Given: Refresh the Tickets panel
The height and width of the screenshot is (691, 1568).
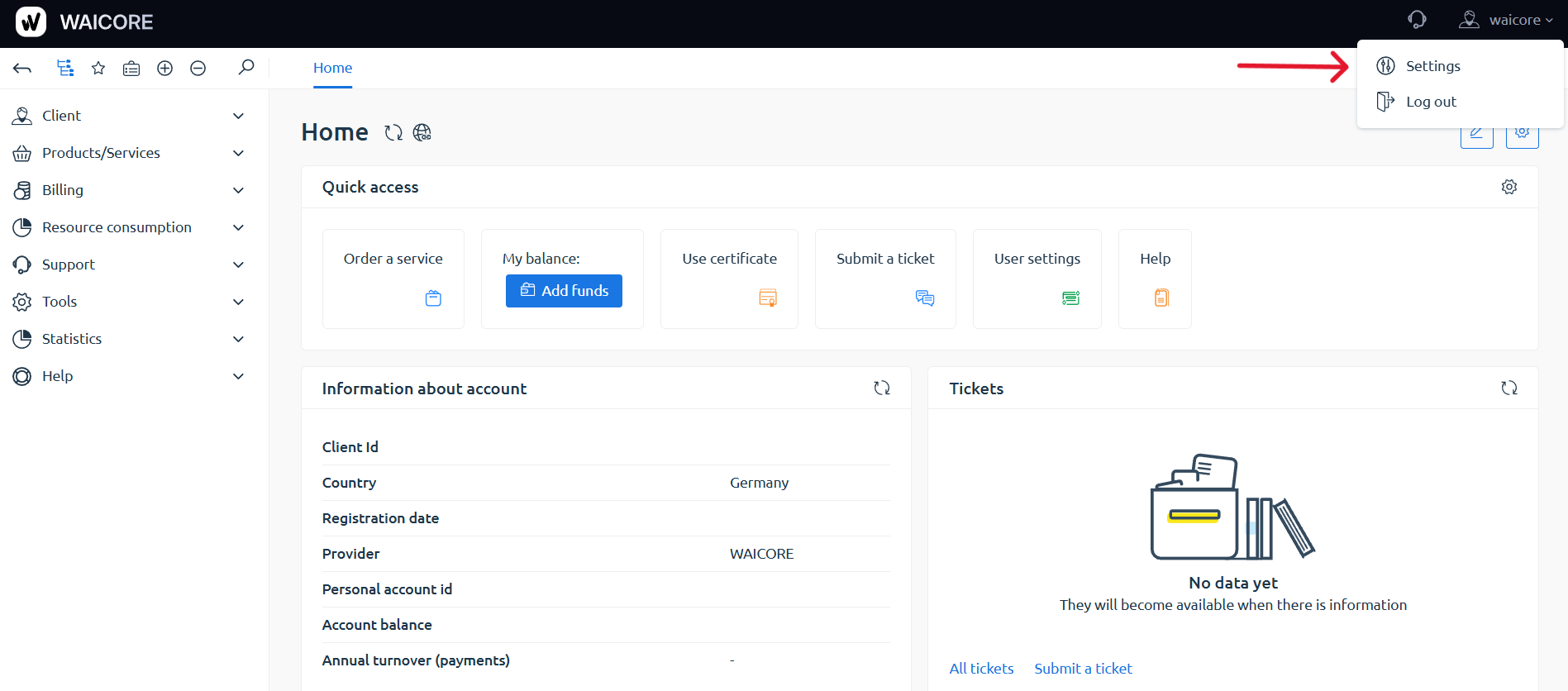Looking at the screenshot, I should coord(1509,388).
